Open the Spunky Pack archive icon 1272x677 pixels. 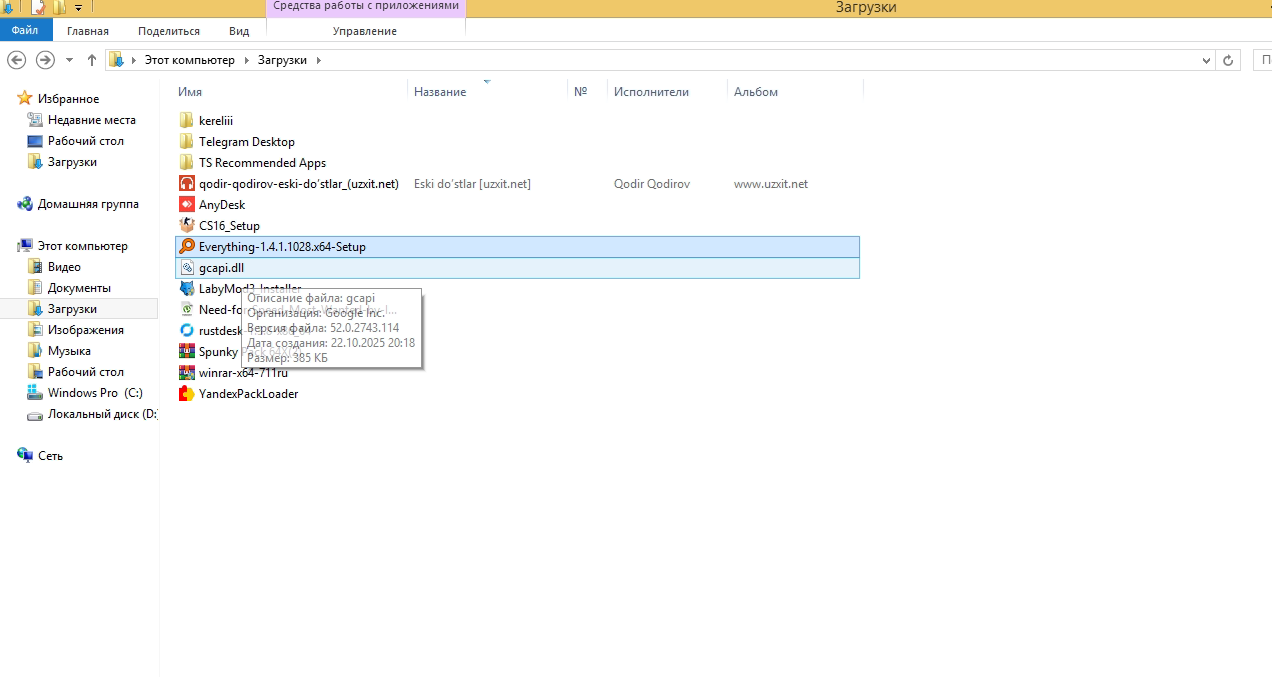point(187,351)
